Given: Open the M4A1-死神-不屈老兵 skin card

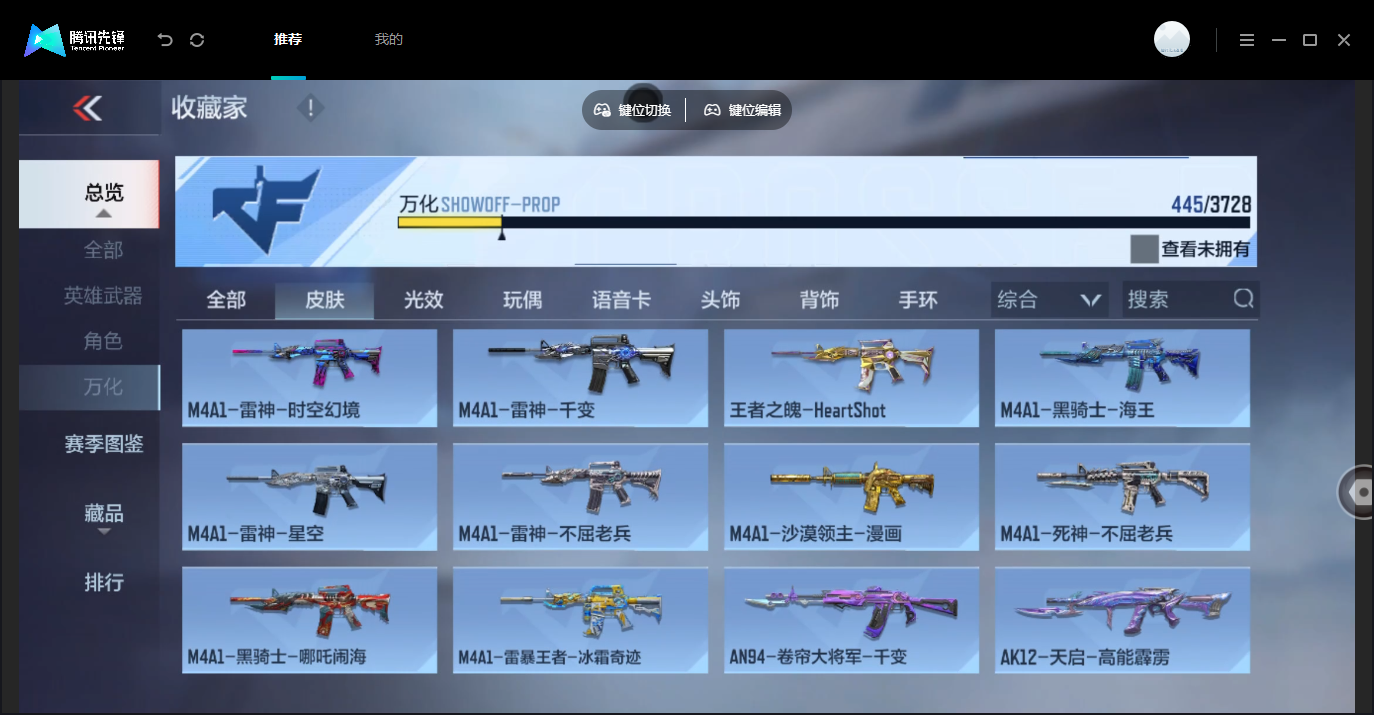Looking at the screenshot, I should (x=1122, y=497).
